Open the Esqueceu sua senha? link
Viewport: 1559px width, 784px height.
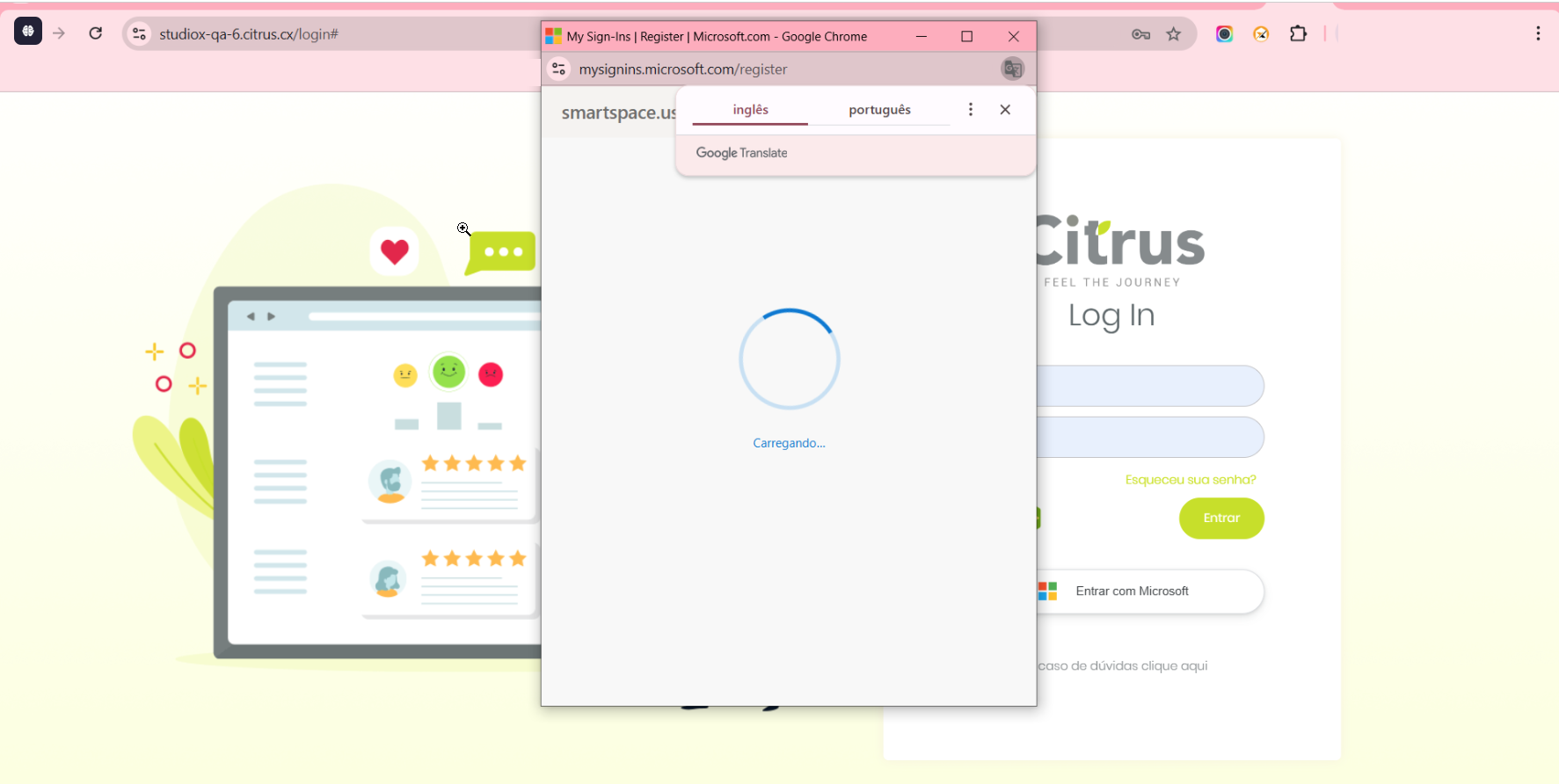click(x=1190, y=480)
